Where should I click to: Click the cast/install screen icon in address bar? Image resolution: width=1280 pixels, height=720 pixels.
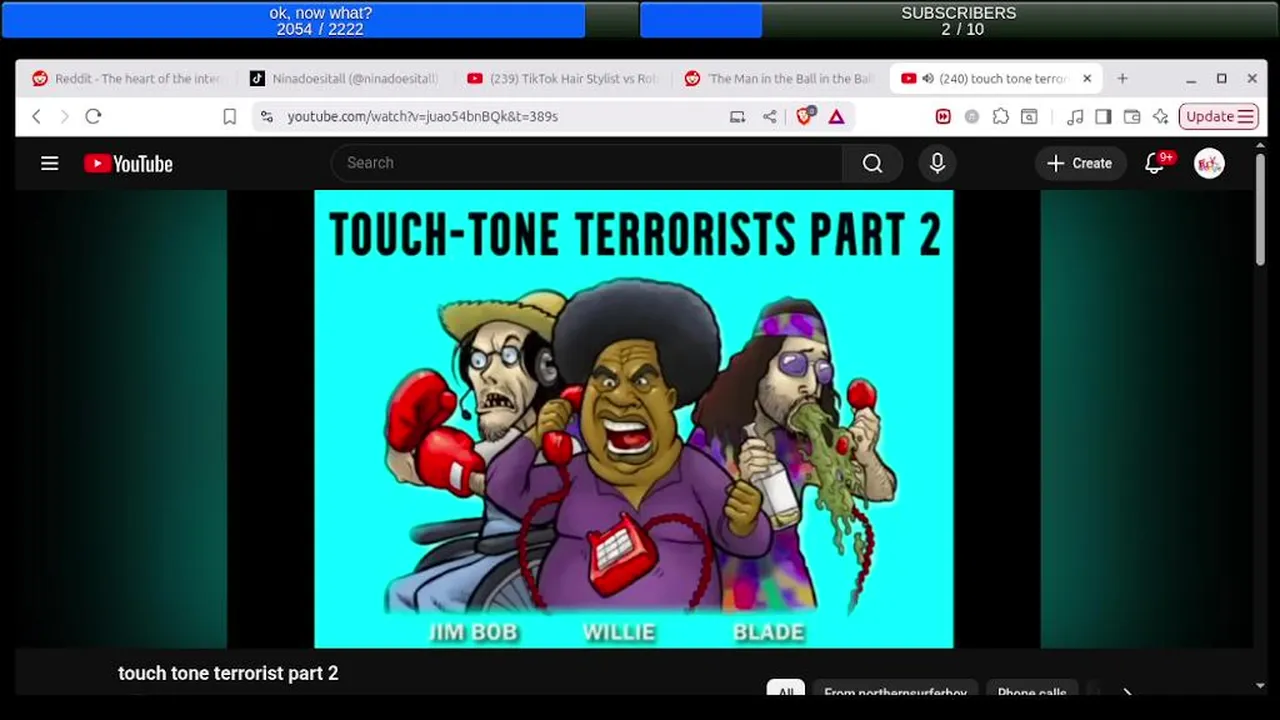737,117
